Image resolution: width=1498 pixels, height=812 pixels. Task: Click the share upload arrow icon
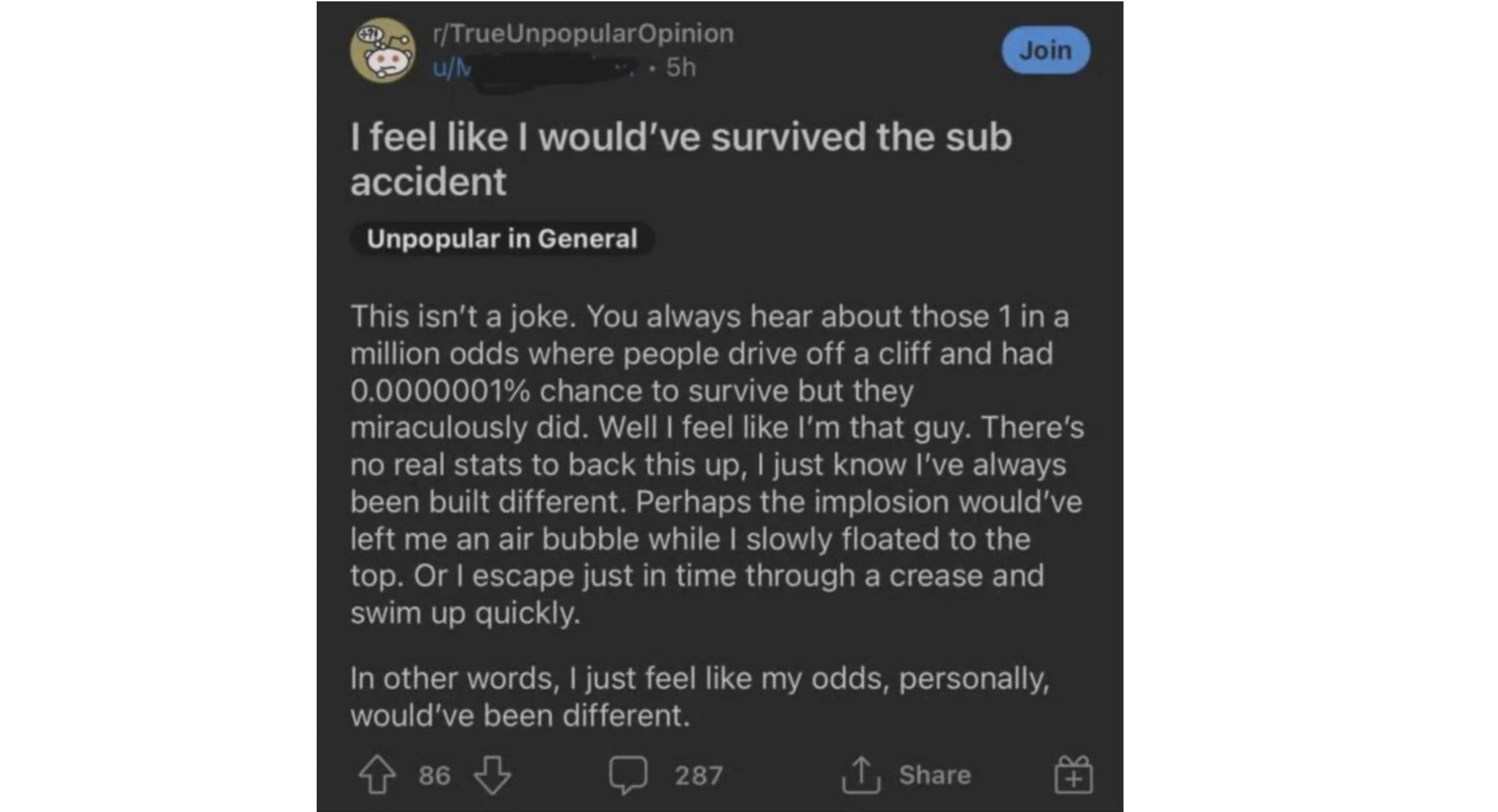point(861,775)
